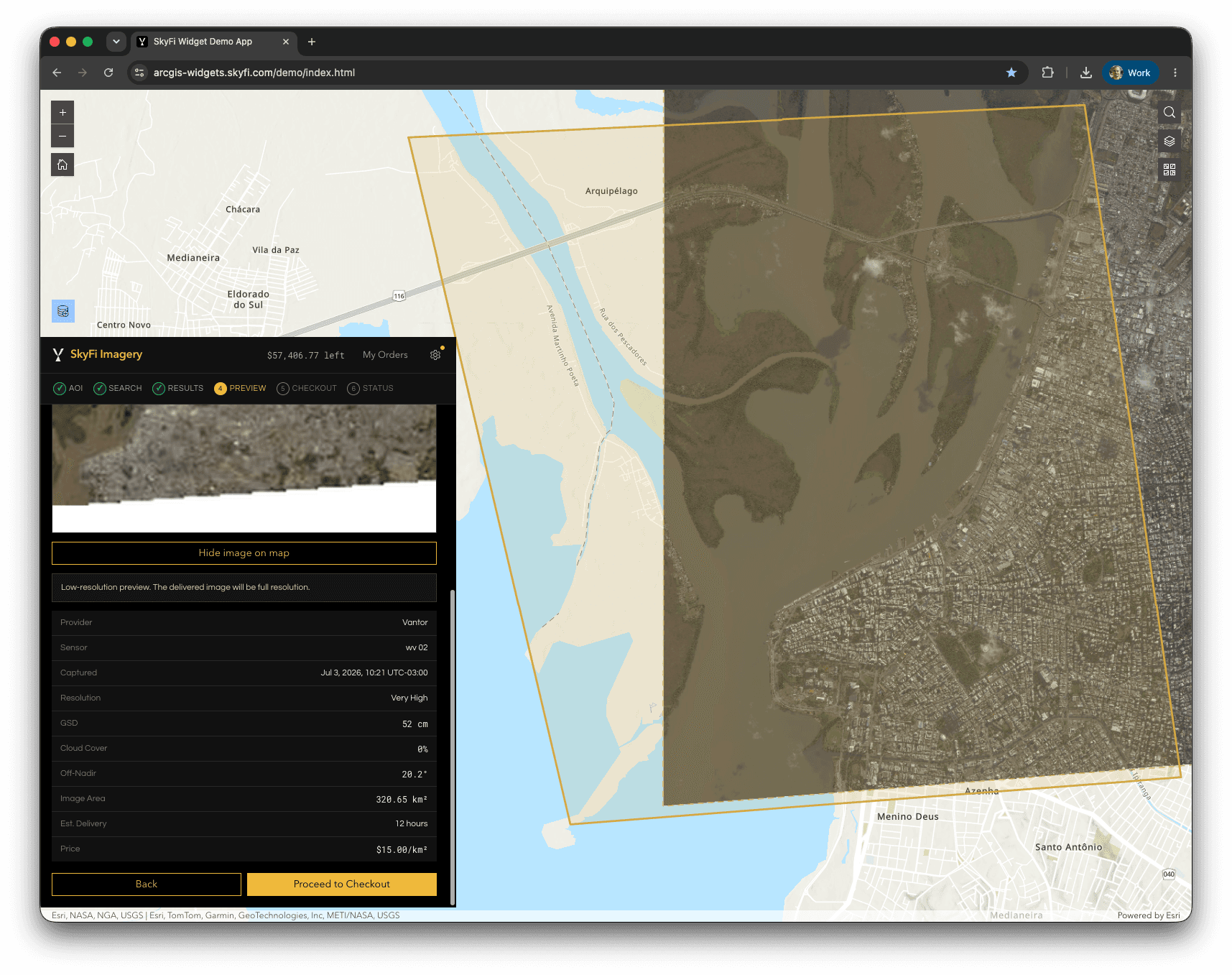
Task: Click the image preview thumbnail
Action: 244,468
